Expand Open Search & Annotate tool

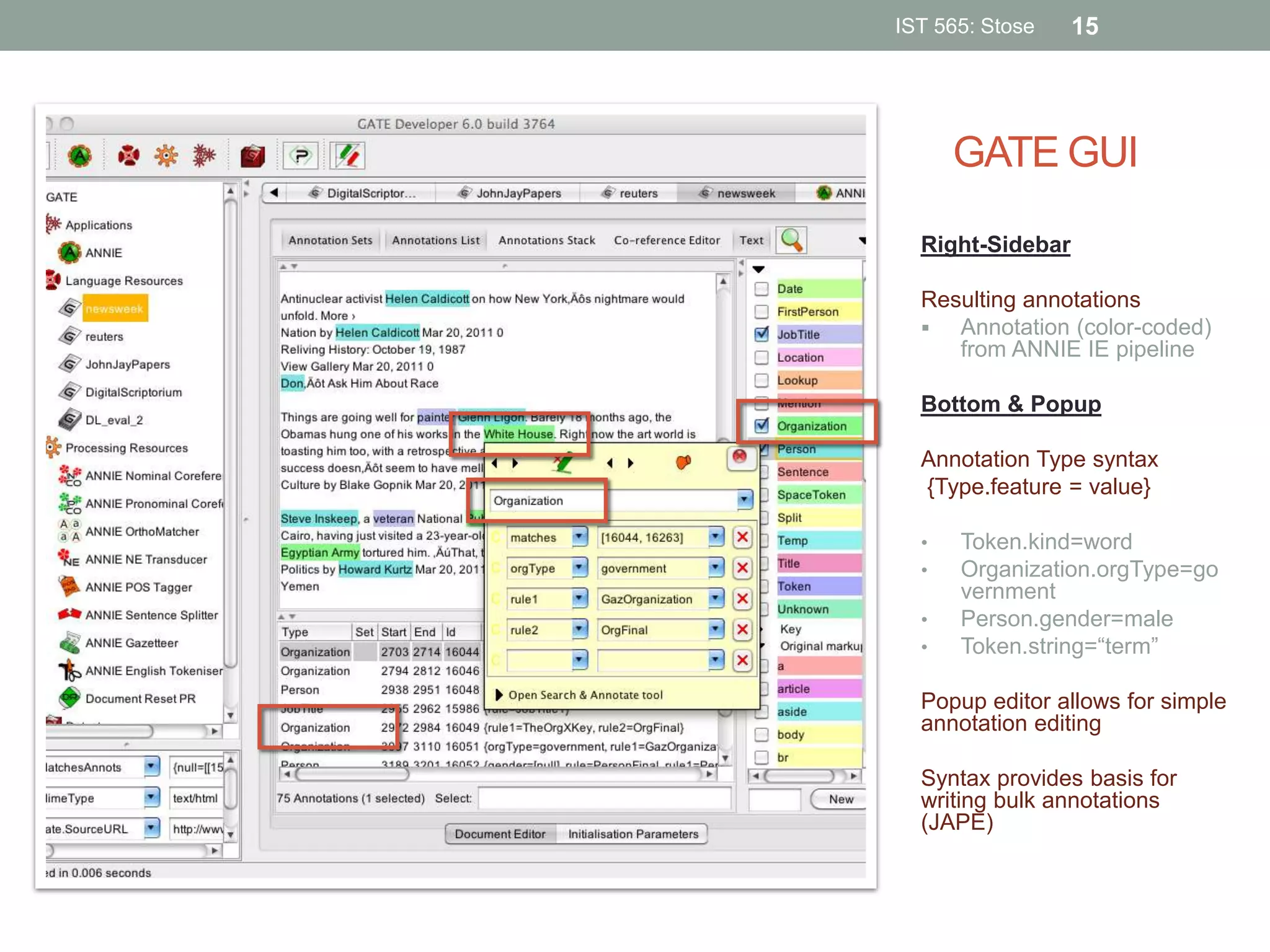[579, 695]
